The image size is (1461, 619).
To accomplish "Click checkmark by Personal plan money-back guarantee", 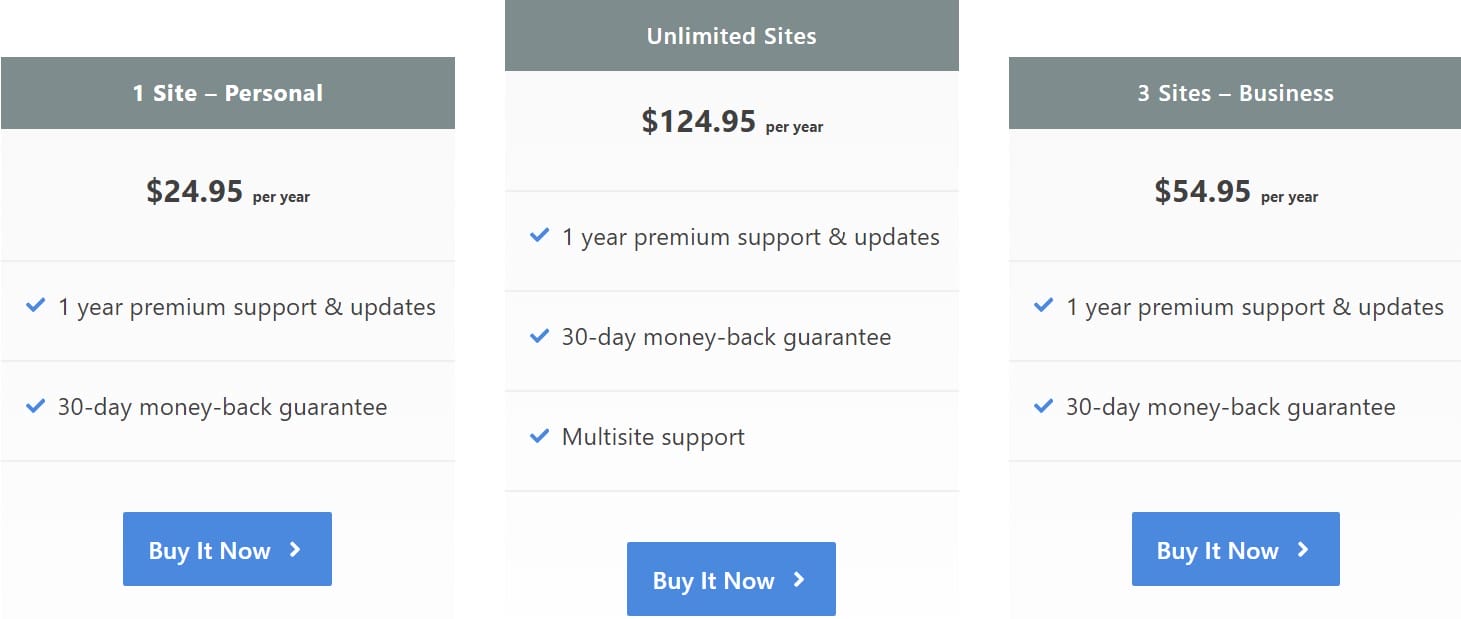I will coord(35,406).
